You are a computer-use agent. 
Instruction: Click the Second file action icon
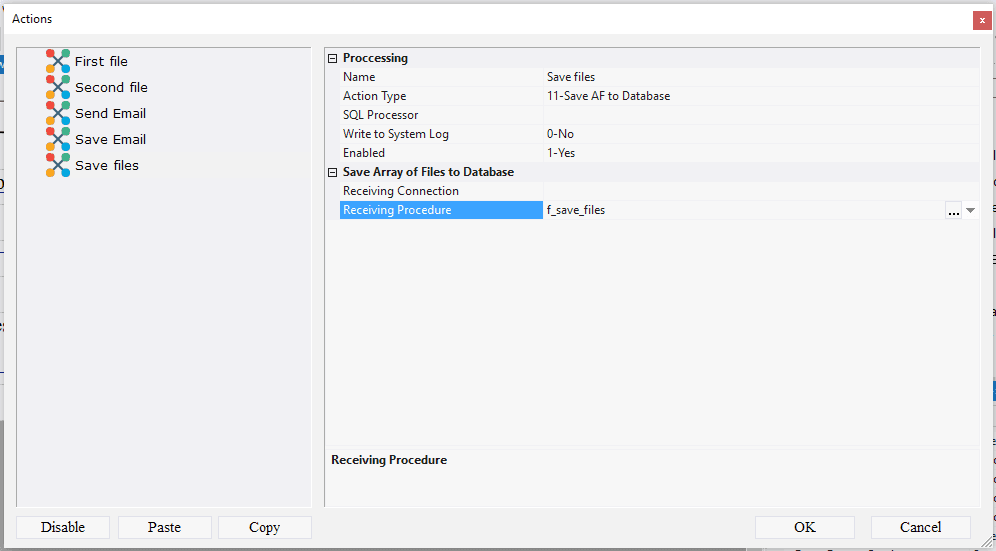[x=58, y=87]
